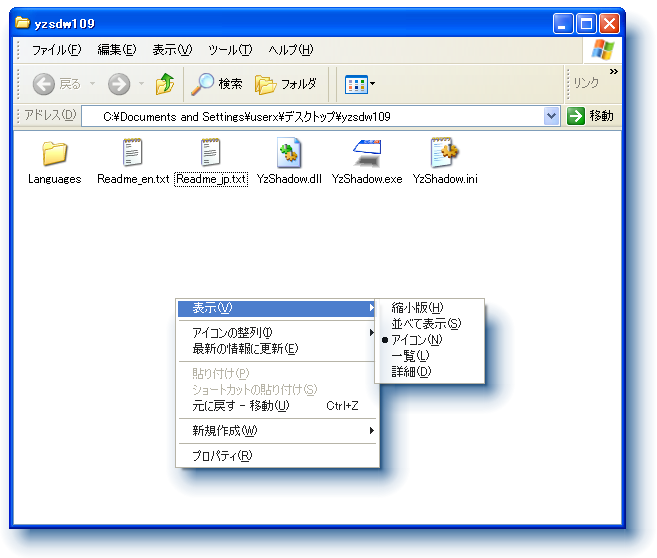The height and width of the screenshot is (558, 657).
Task: Click the Back (戻る) arrow icon
Action: coord(44,84)
